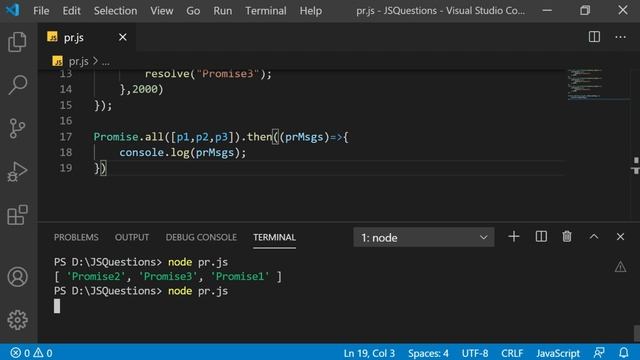This screenshot has height=360, width=640.
Task: Open the File menu
Action: pyautogui.click(x=41, y=11)
